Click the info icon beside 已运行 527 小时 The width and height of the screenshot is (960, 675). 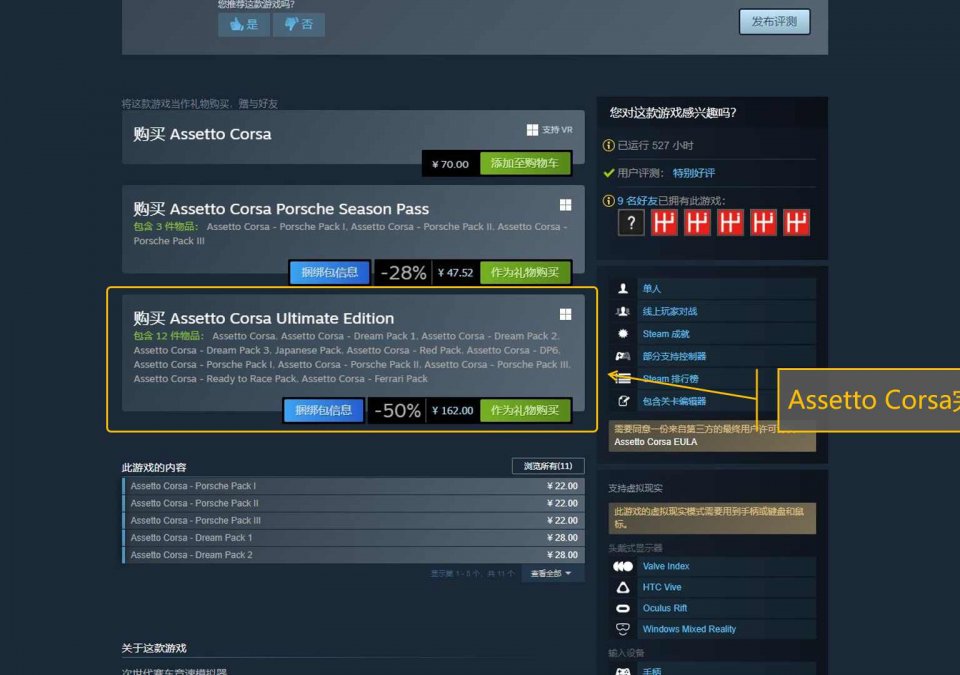pyautogui.click(x=609, y=145)
